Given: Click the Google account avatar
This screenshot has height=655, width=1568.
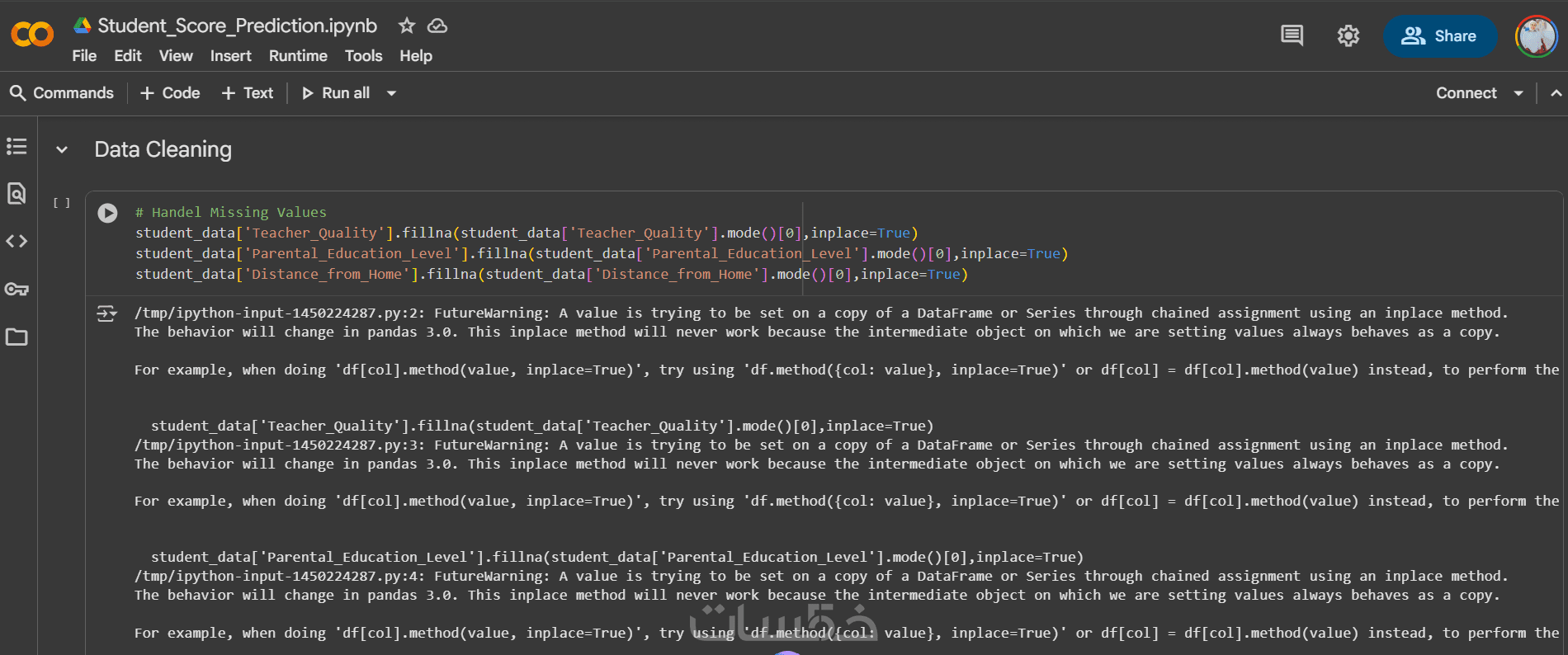Looking at the screenshot, I should tap(1536, 36).
